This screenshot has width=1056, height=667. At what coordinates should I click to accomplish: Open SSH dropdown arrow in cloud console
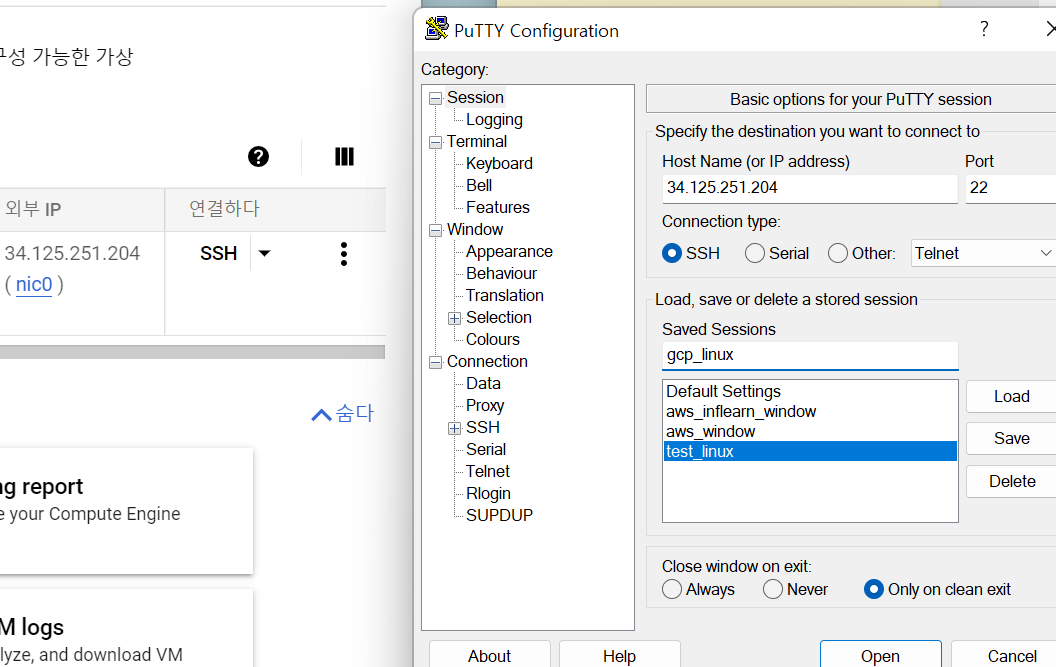point(265,253)
